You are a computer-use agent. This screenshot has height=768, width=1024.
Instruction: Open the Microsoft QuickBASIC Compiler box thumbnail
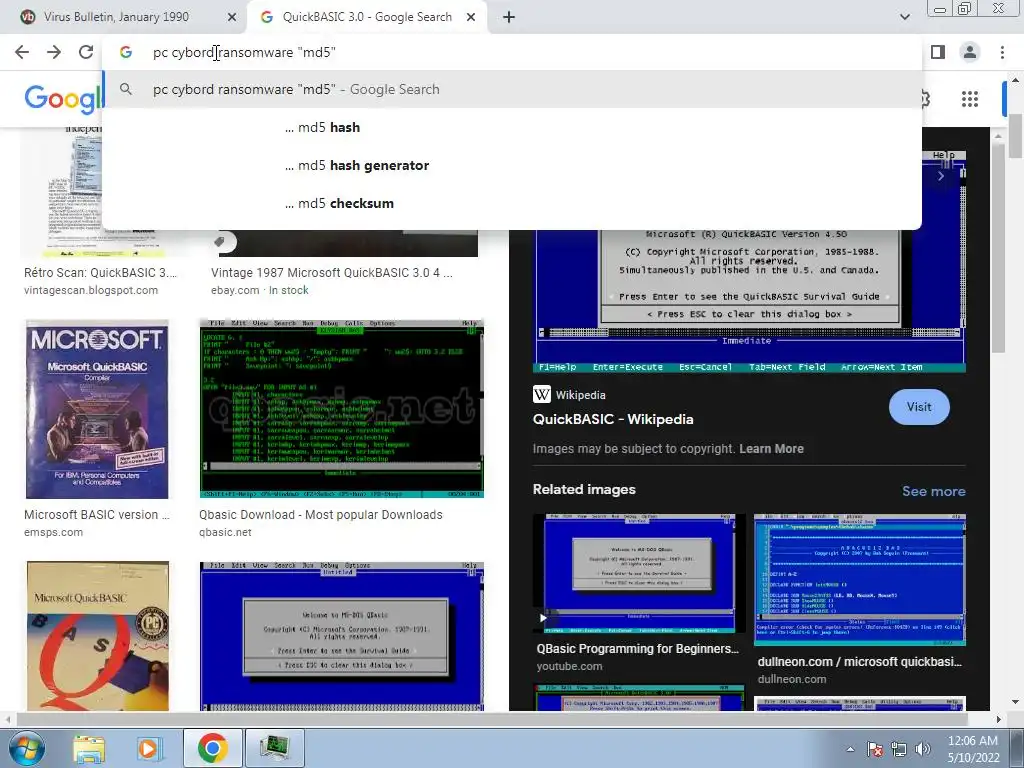coord(97,409)
